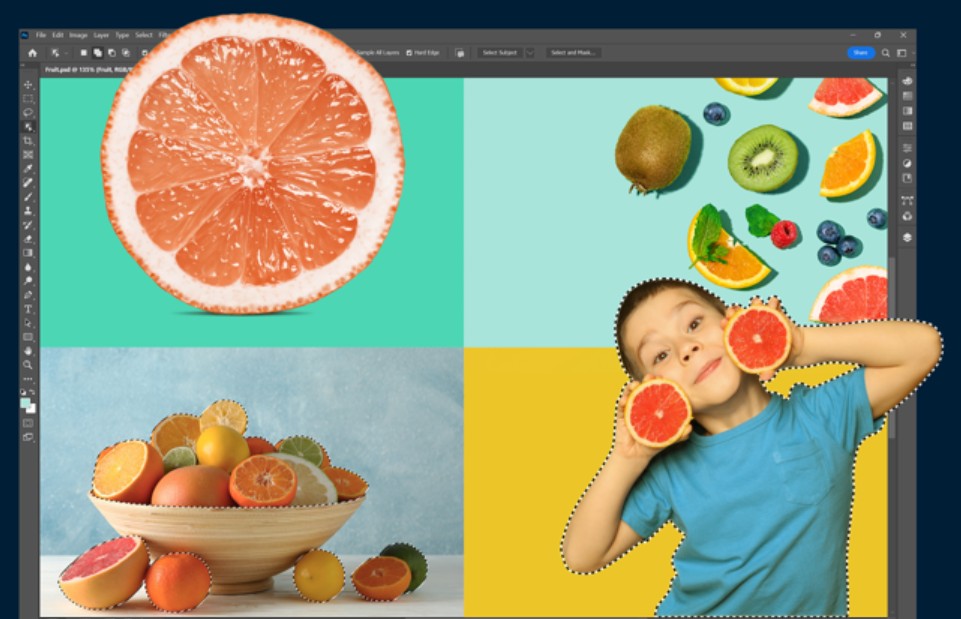Image resolution: width=961 pixels, height=619 pixels.
Task: Select the Gradient tool
Action: pos(28,253)
